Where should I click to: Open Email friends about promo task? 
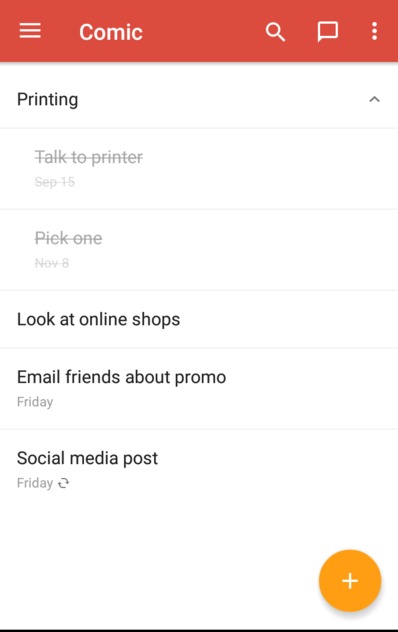(x=199, y=389)
